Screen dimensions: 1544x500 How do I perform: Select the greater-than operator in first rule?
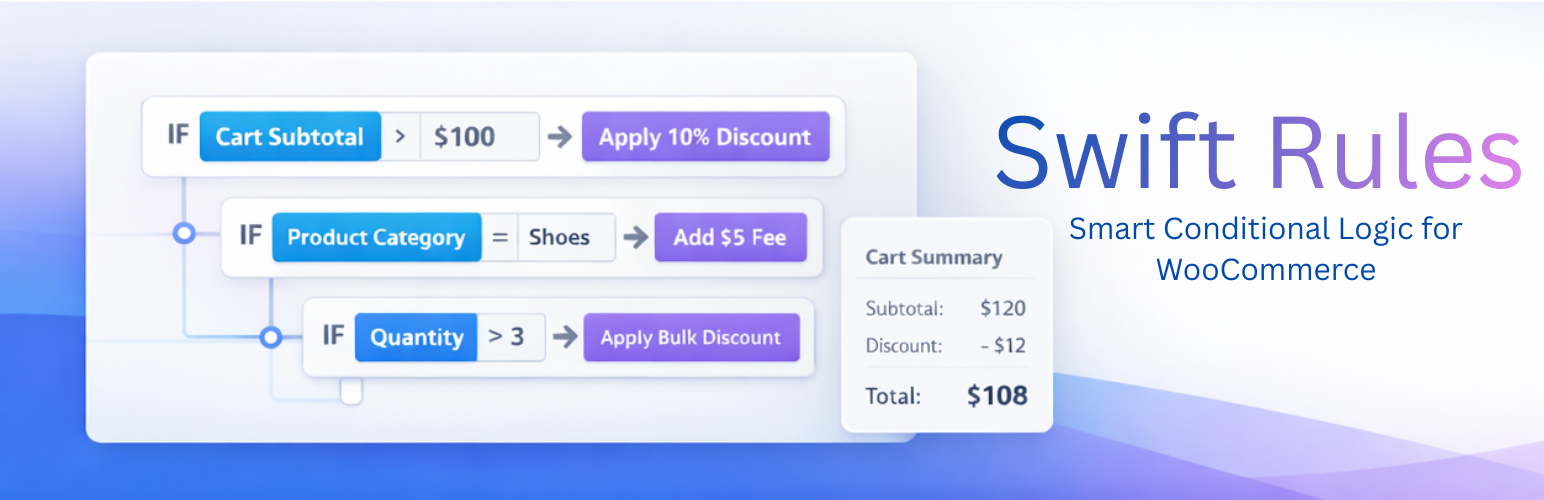pyautogui.click(x=401, y=137)
